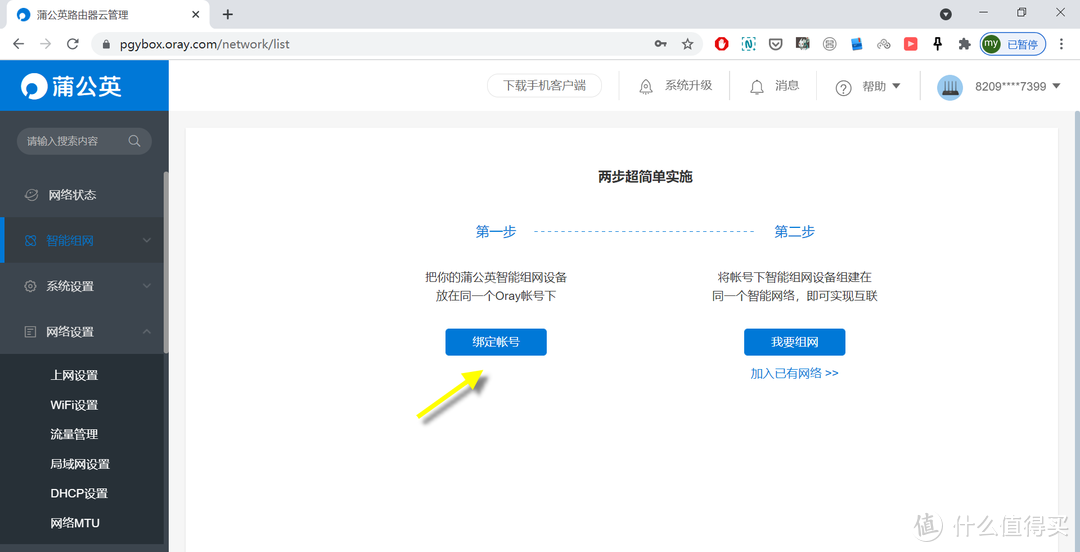The width and height of the screenshot is (1080, 552).
Task: Open WiFi设置 submenu item
Action: tap(74, 405)
